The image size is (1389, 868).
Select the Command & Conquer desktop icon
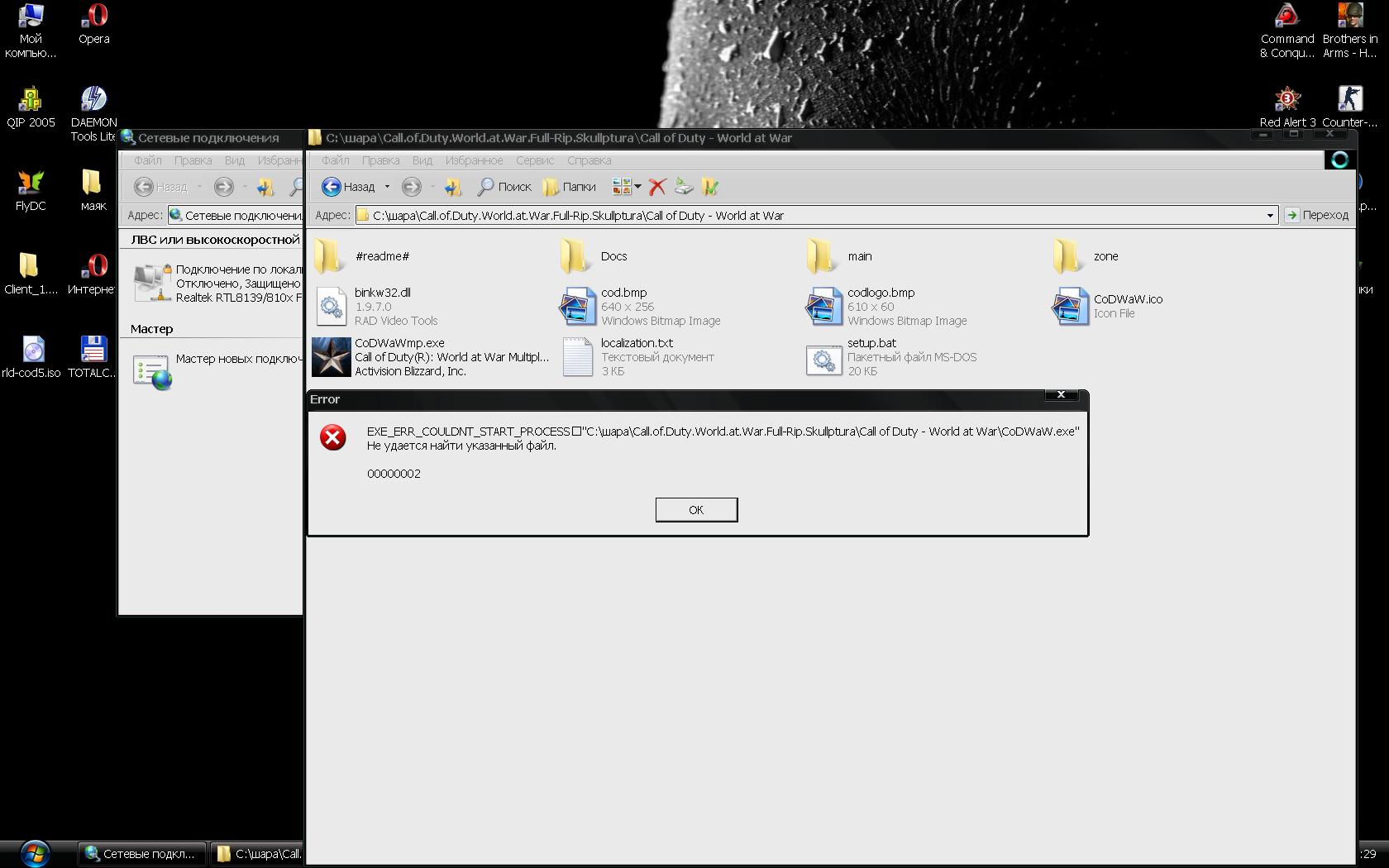1287,31
